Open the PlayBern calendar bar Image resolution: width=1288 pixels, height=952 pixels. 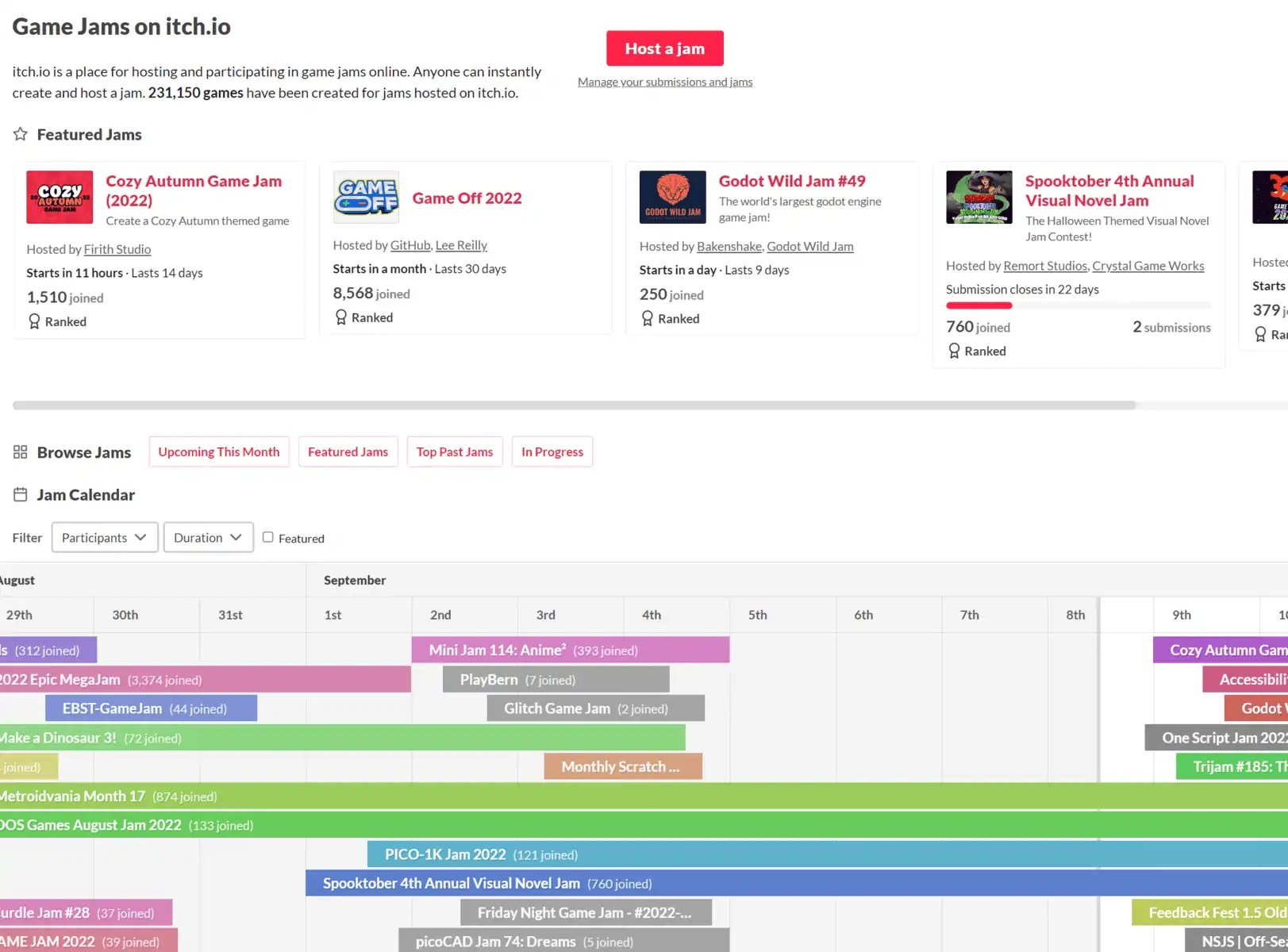point(556,679)
